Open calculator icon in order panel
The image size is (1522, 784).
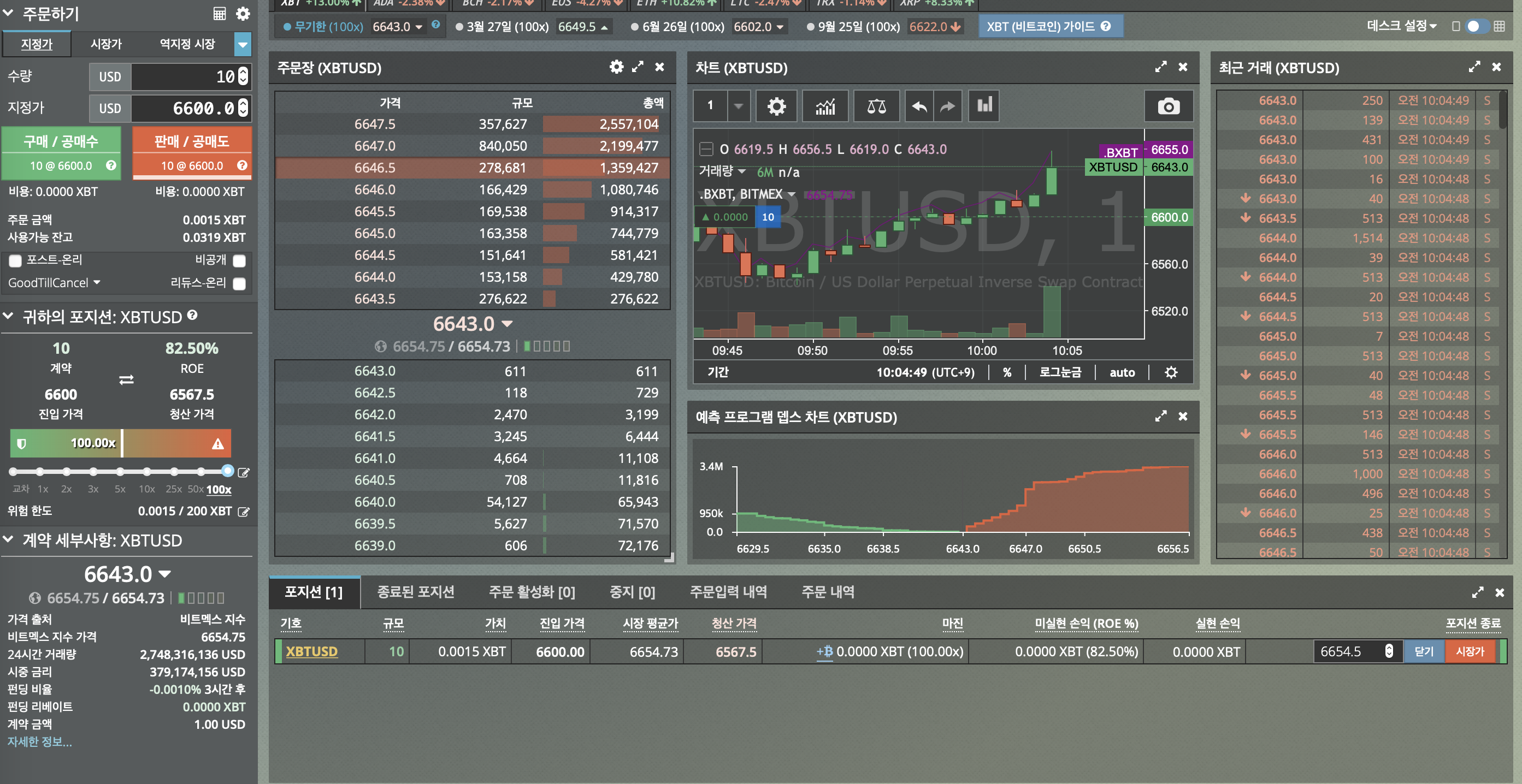219,14
